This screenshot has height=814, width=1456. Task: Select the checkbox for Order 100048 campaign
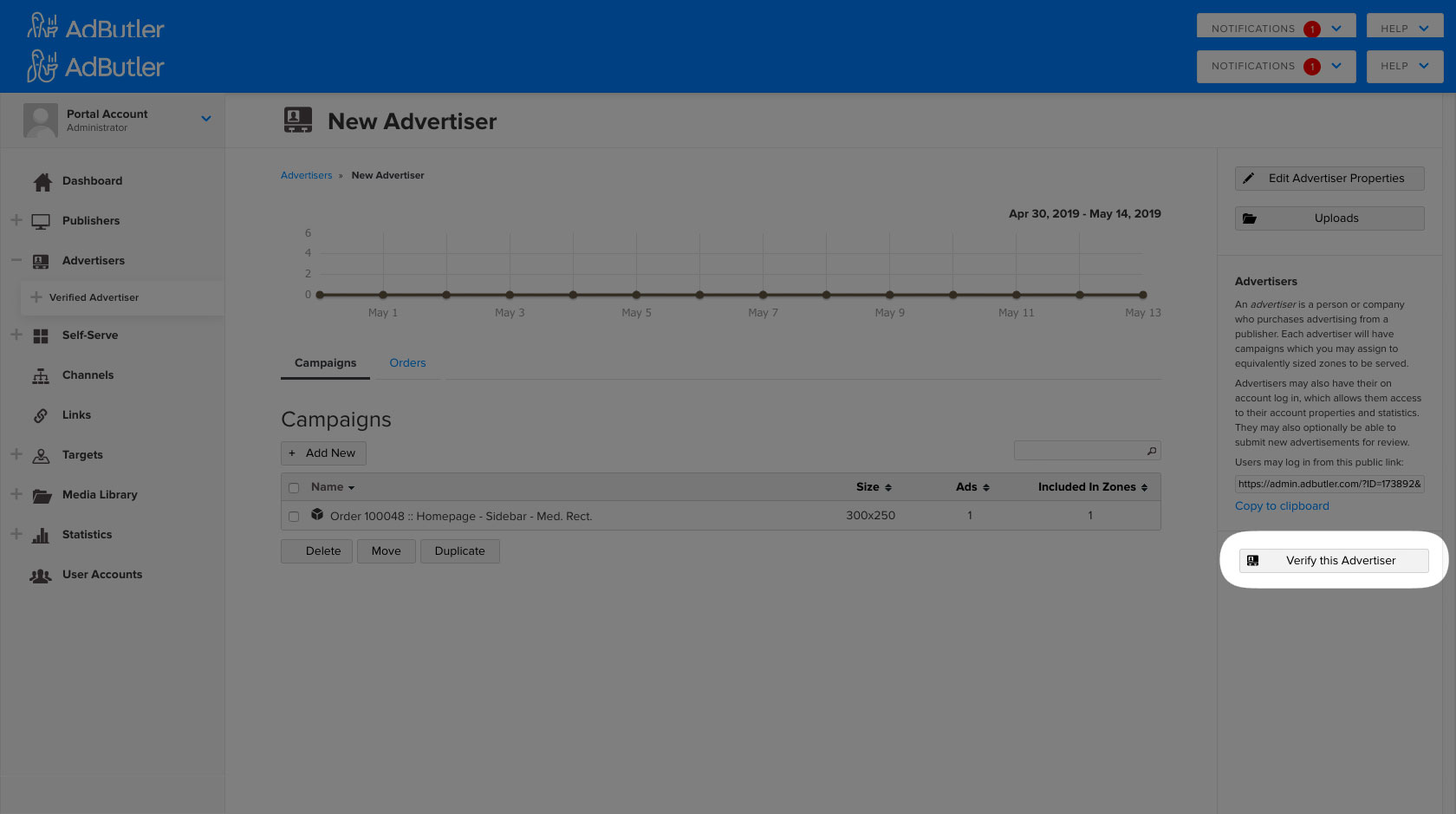coord(293,515)
